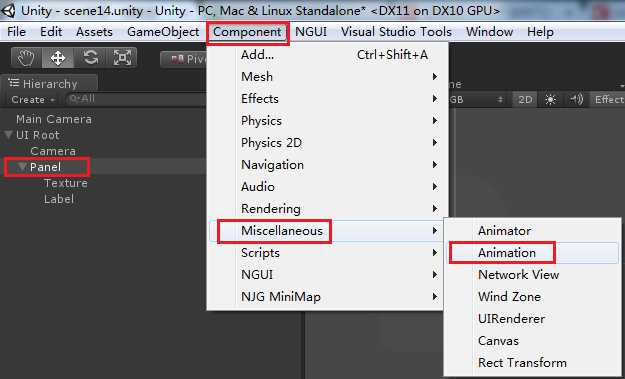Viewport: 625px width, 379px height.
Task: Toggle 2D scene view mode
Action: pyautogui.click(x=525, y=100)
